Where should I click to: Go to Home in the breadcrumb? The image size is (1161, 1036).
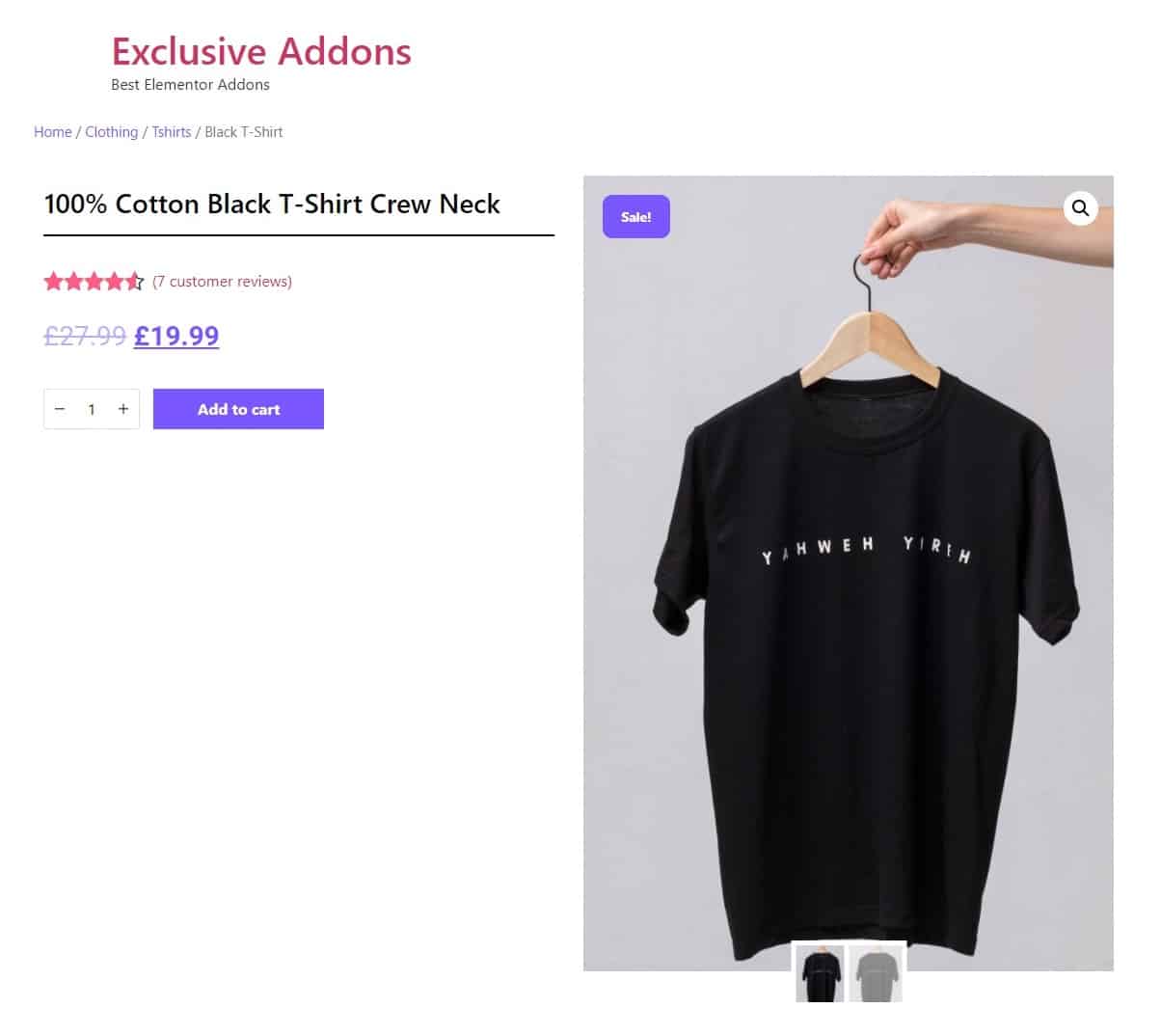tap(53, 132)
